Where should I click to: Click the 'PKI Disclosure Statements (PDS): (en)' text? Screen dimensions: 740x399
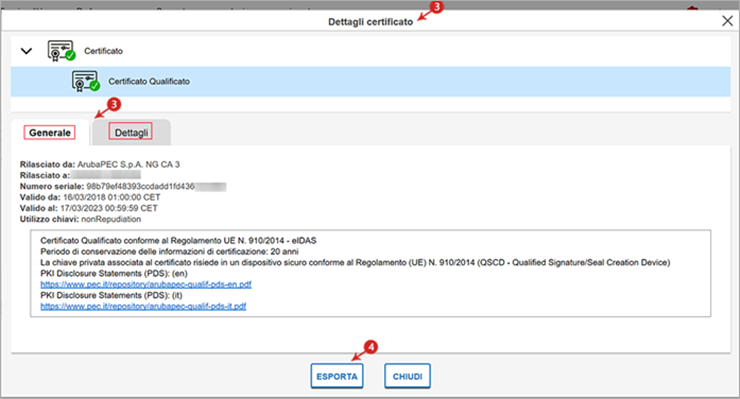114,273
